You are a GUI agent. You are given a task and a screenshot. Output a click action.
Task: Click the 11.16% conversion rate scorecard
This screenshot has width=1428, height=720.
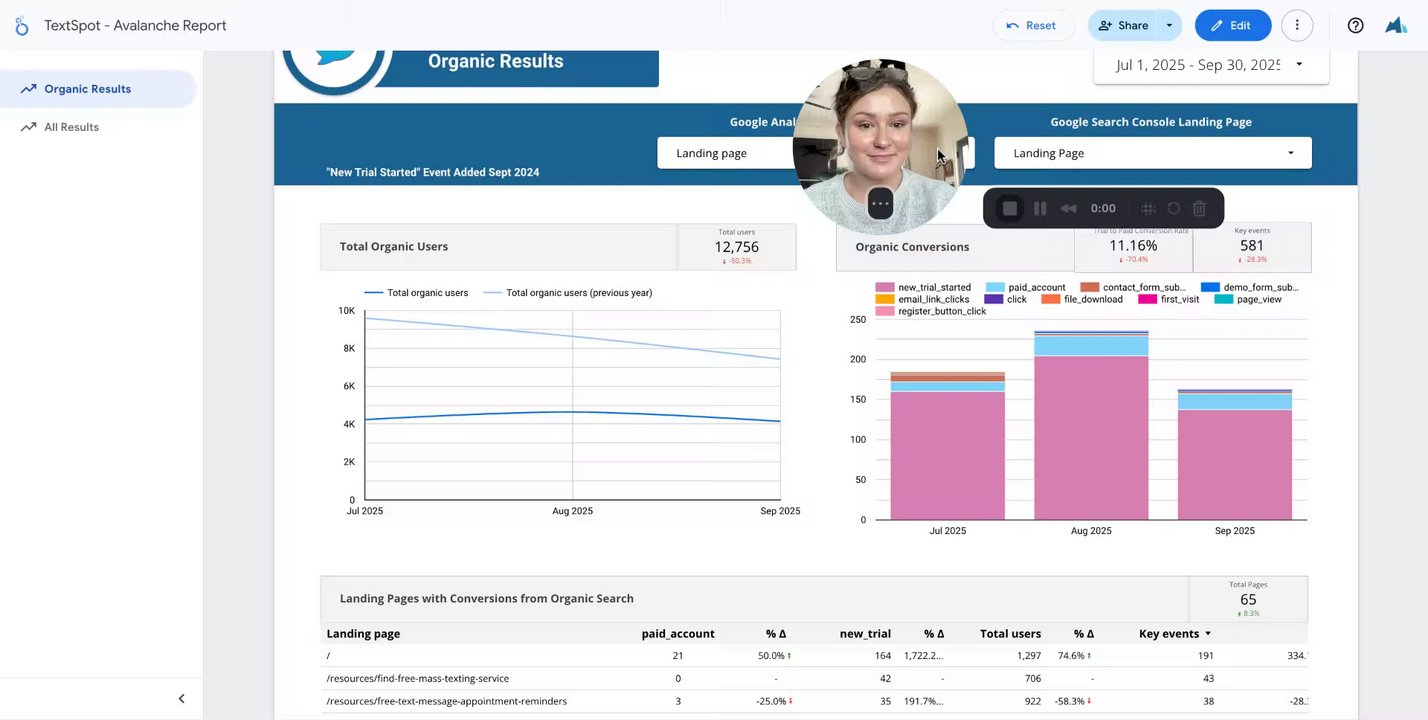1133,247
